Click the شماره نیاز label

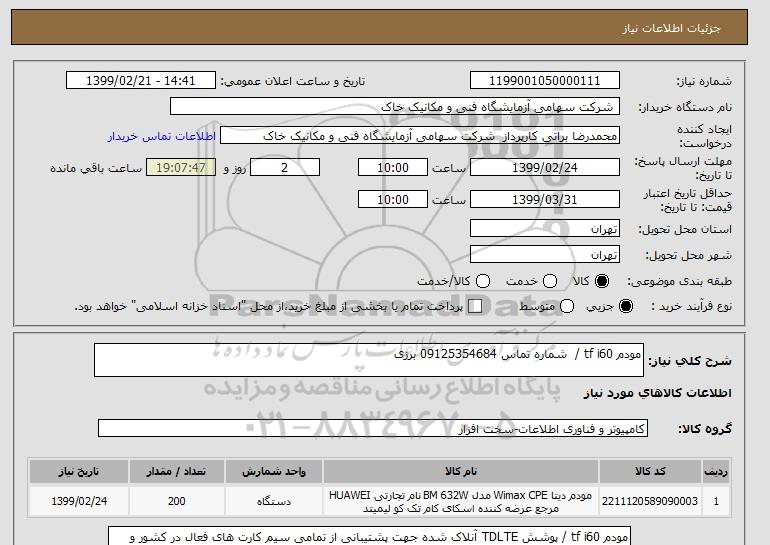tap(704, 82)
